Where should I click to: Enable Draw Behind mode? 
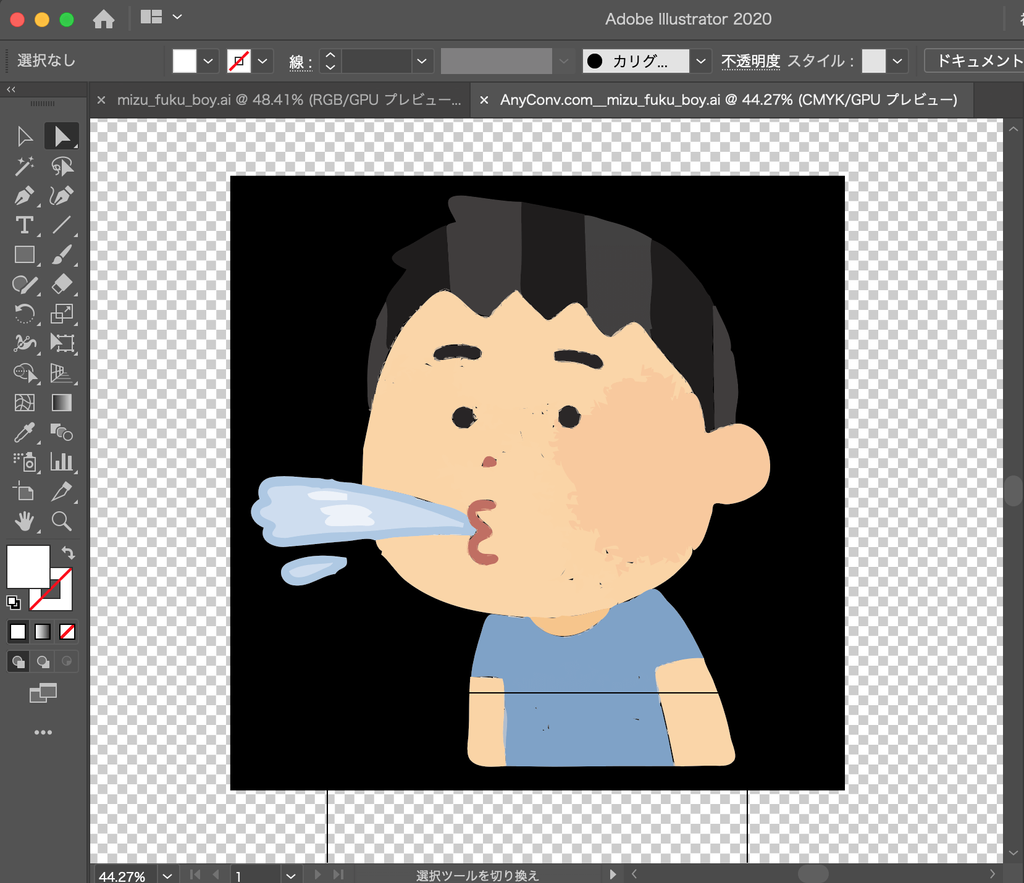tap(42, 662)
